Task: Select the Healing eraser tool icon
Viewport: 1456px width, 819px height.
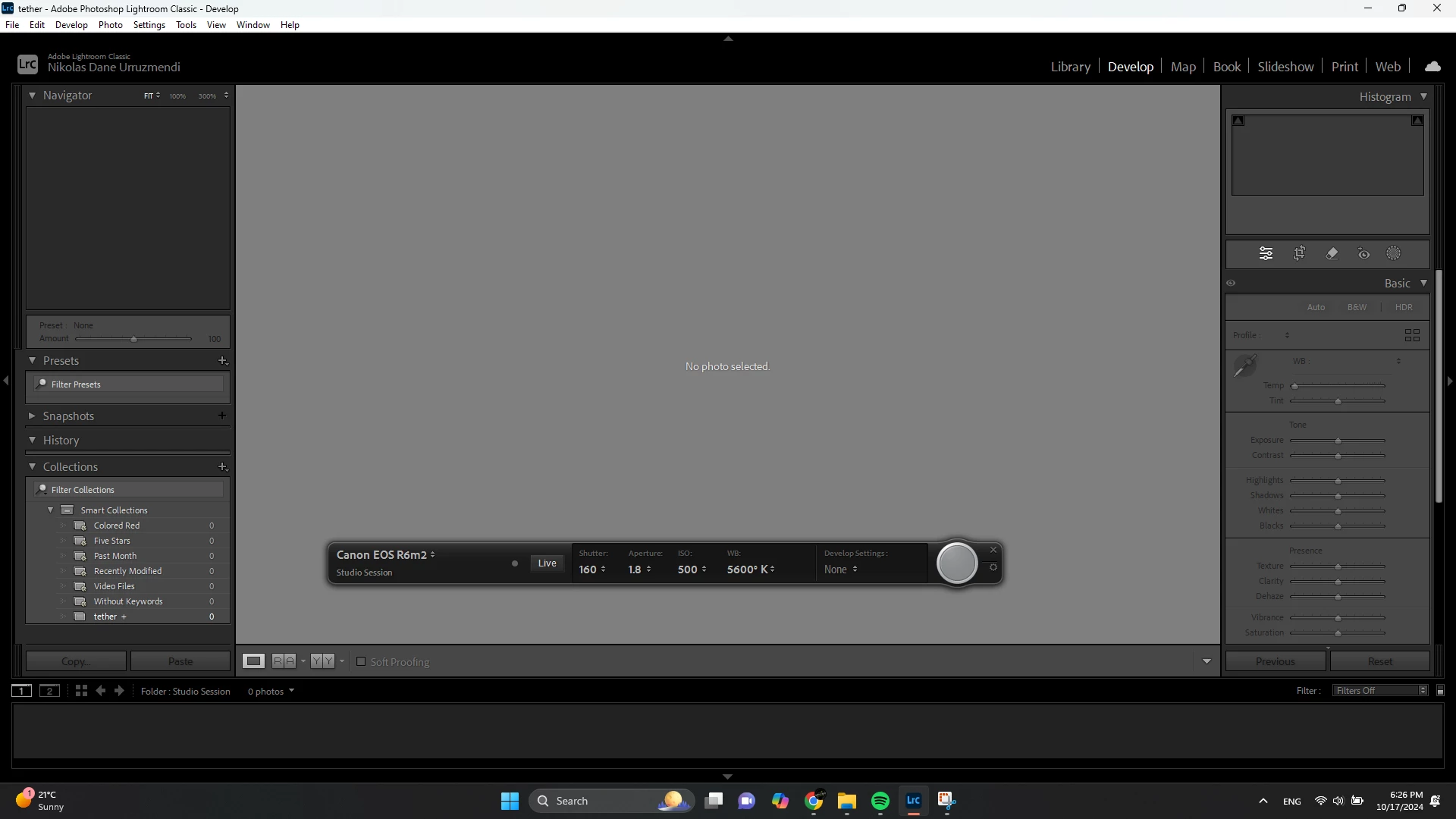Action: coord(1332,253)
